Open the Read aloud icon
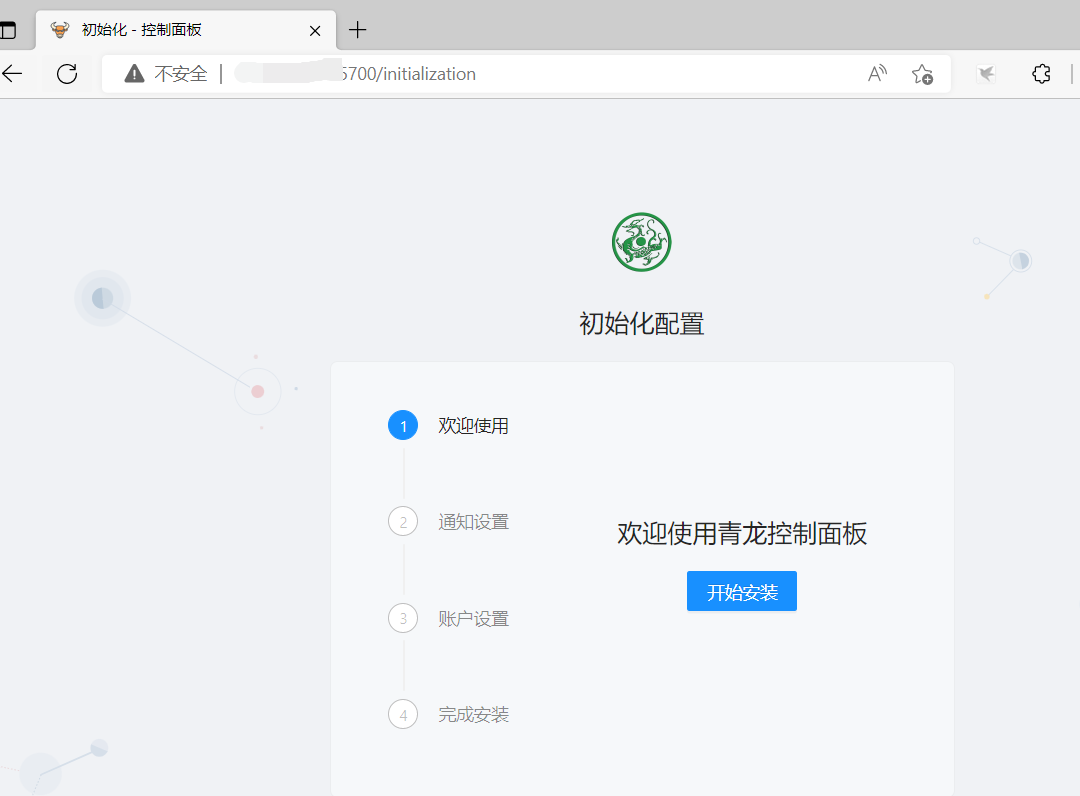 point(878,74)
